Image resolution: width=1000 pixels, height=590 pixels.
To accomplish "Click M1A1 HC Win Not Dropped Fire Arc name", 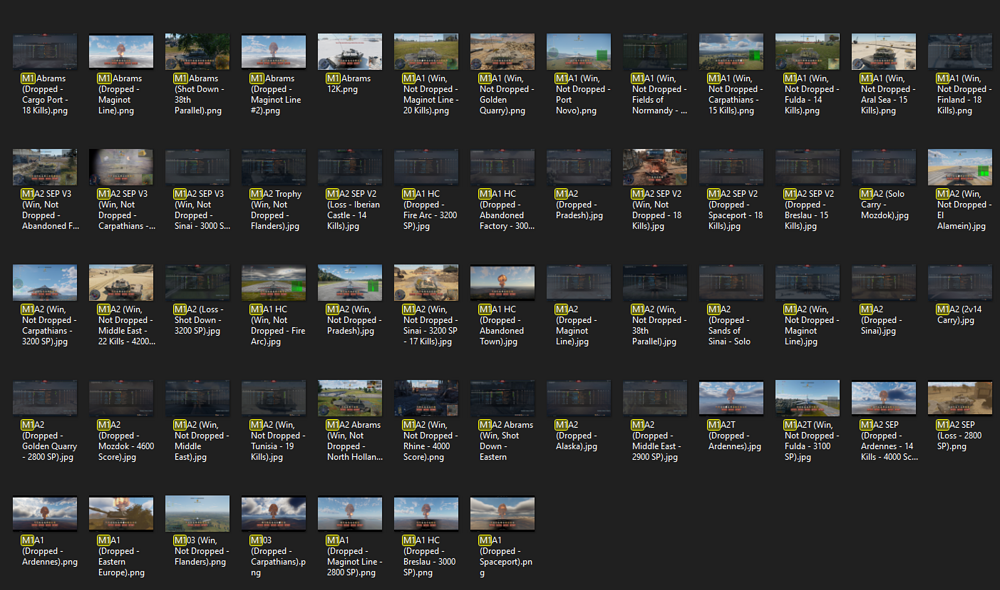I will point(277,325).
